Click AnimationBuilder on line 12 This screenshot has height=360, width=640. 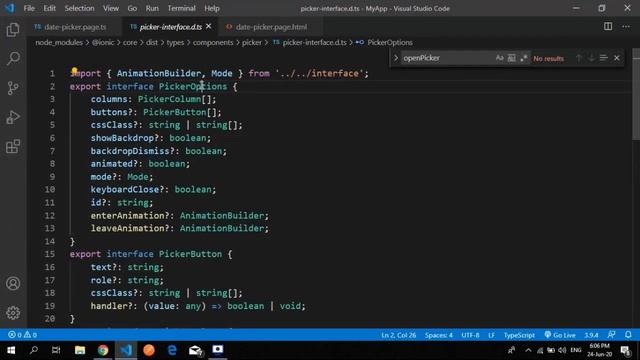pos(222,216)
